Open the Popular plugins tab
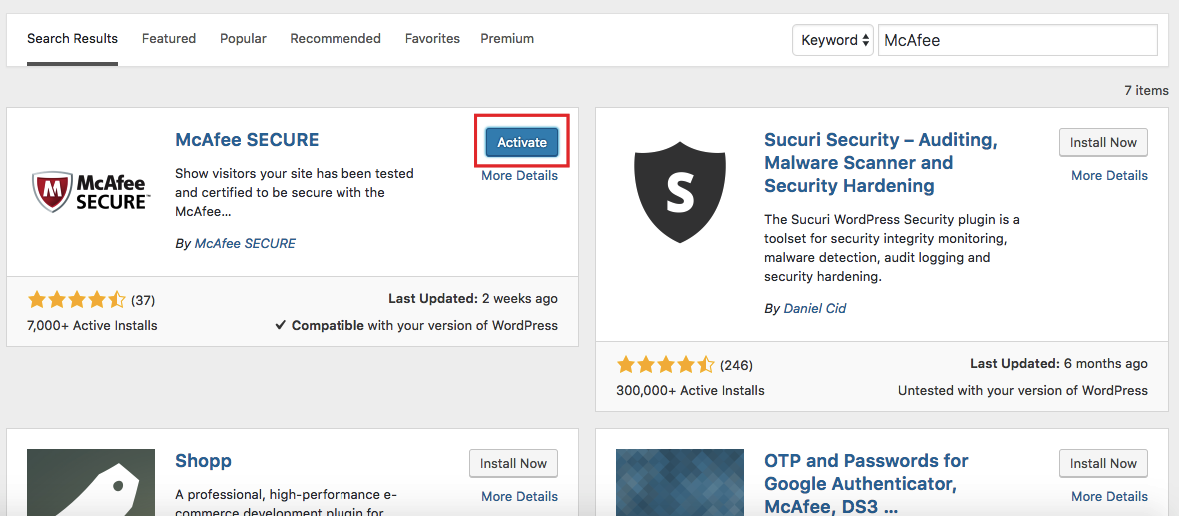The image size is (1179, 516). [243, 38]
